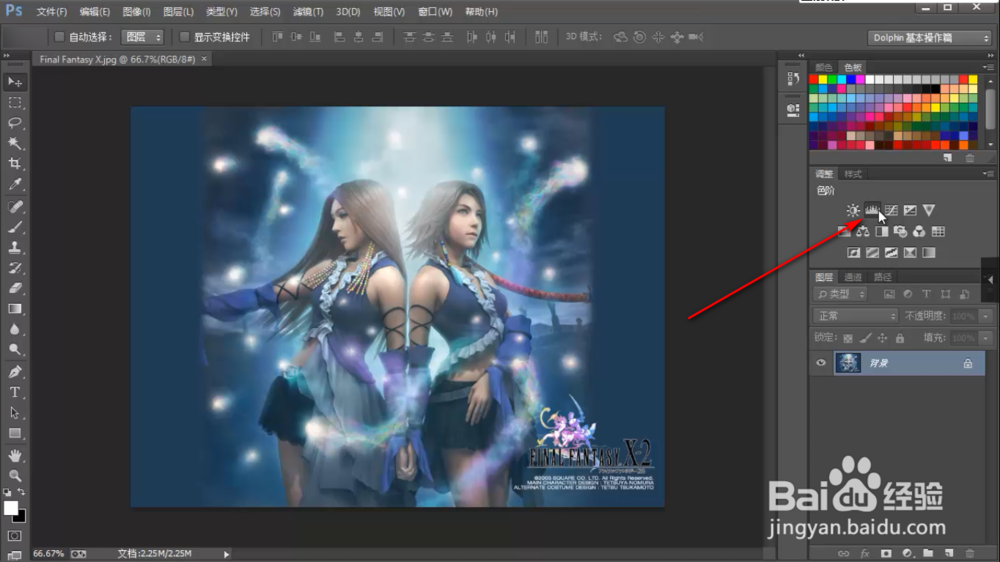The image size is (1000, 562).
Task: Select the Move tool
Action: (x=15, y=82)
